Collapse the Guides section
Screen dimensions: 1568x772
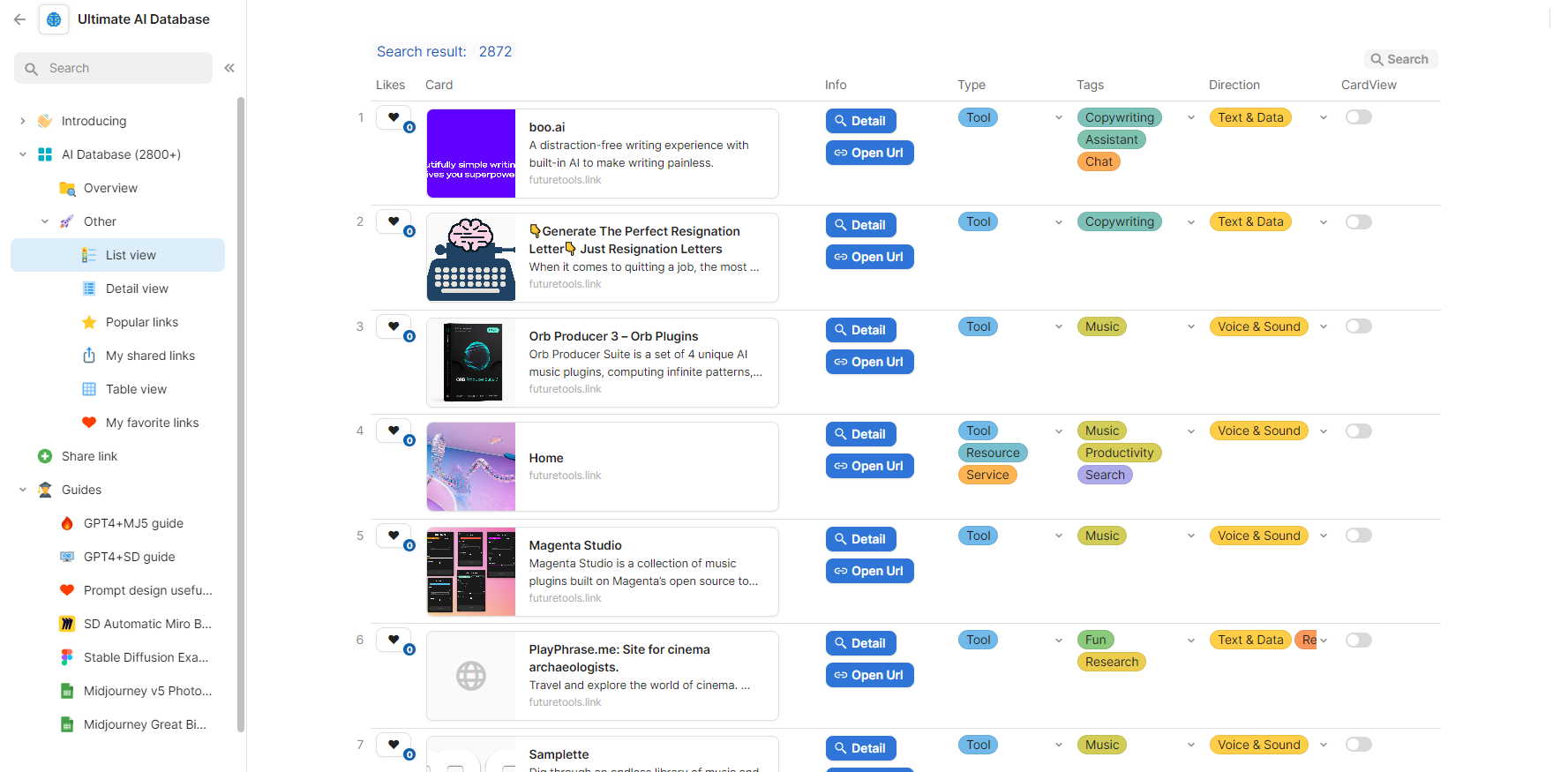(23, 490)
